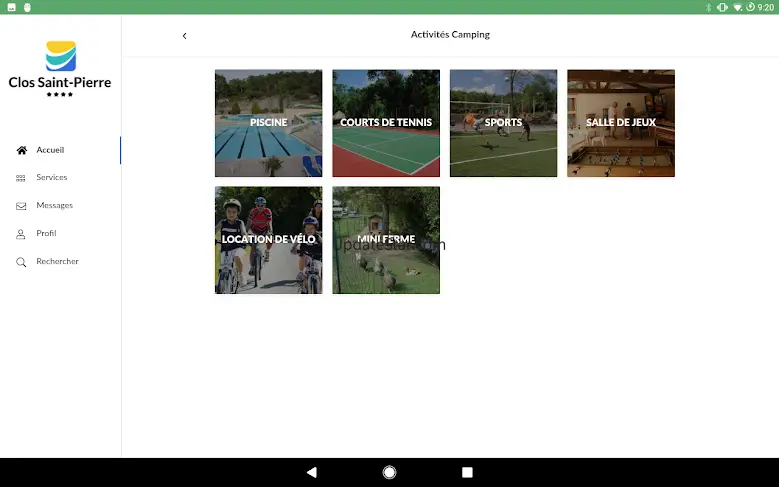Open the Salle de Jeux tile
This screenshot has width=779, height=487.
tap(621, 123)
